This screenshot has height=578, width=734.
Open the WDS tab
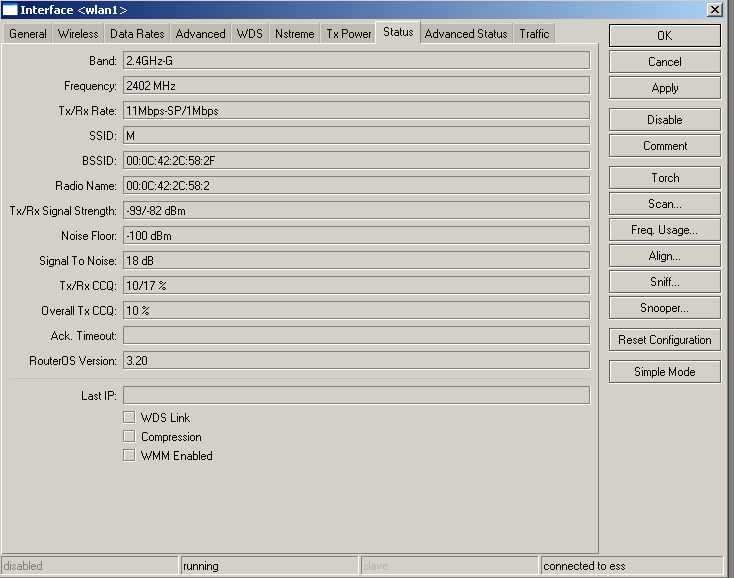(250, 34)
